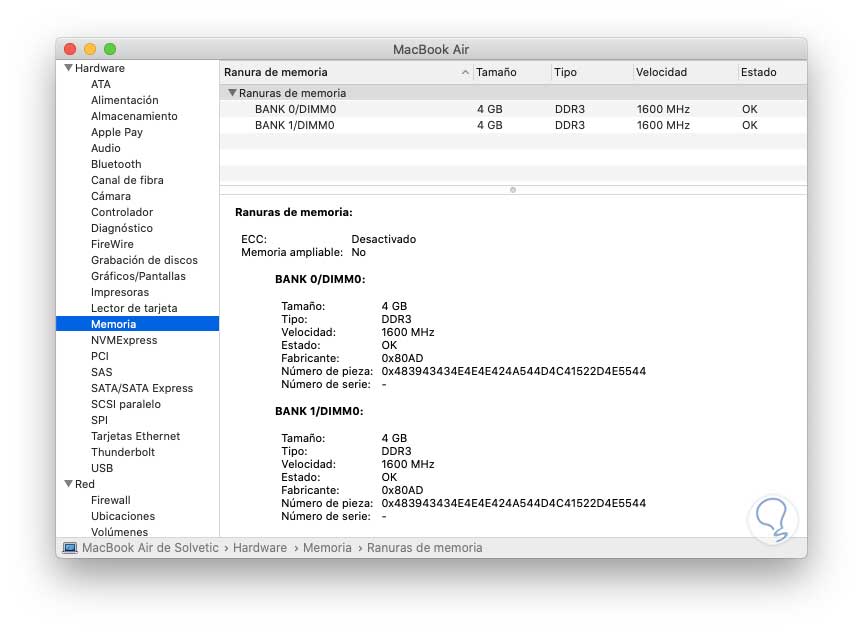Select SCSI paralelo
Screen dimensions: 863x632
pyautogui.click(x=126, y=404)
